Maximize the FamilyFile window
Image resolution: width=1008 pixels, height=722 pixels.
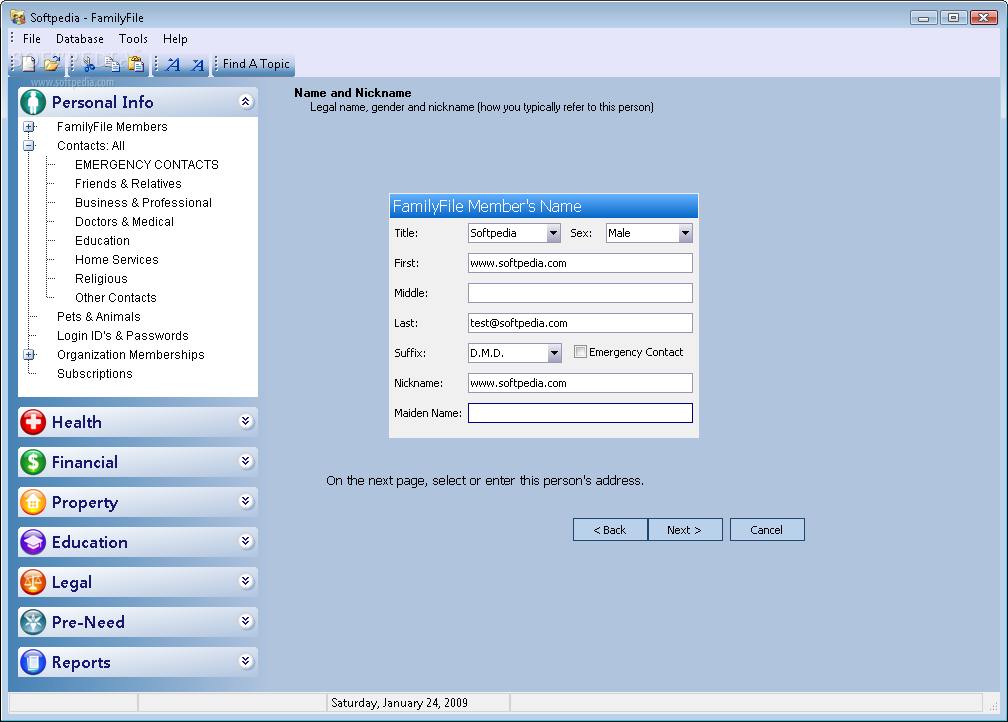coord(953,17)
